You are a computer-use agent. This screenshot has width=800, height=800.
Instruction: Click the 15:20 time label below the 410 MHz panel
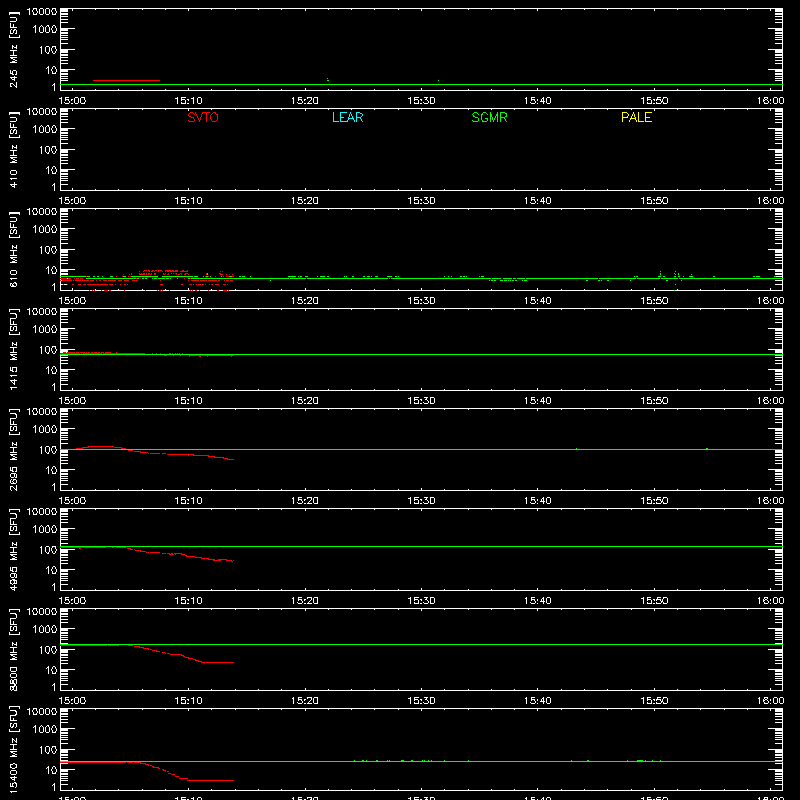click(305, 201)
